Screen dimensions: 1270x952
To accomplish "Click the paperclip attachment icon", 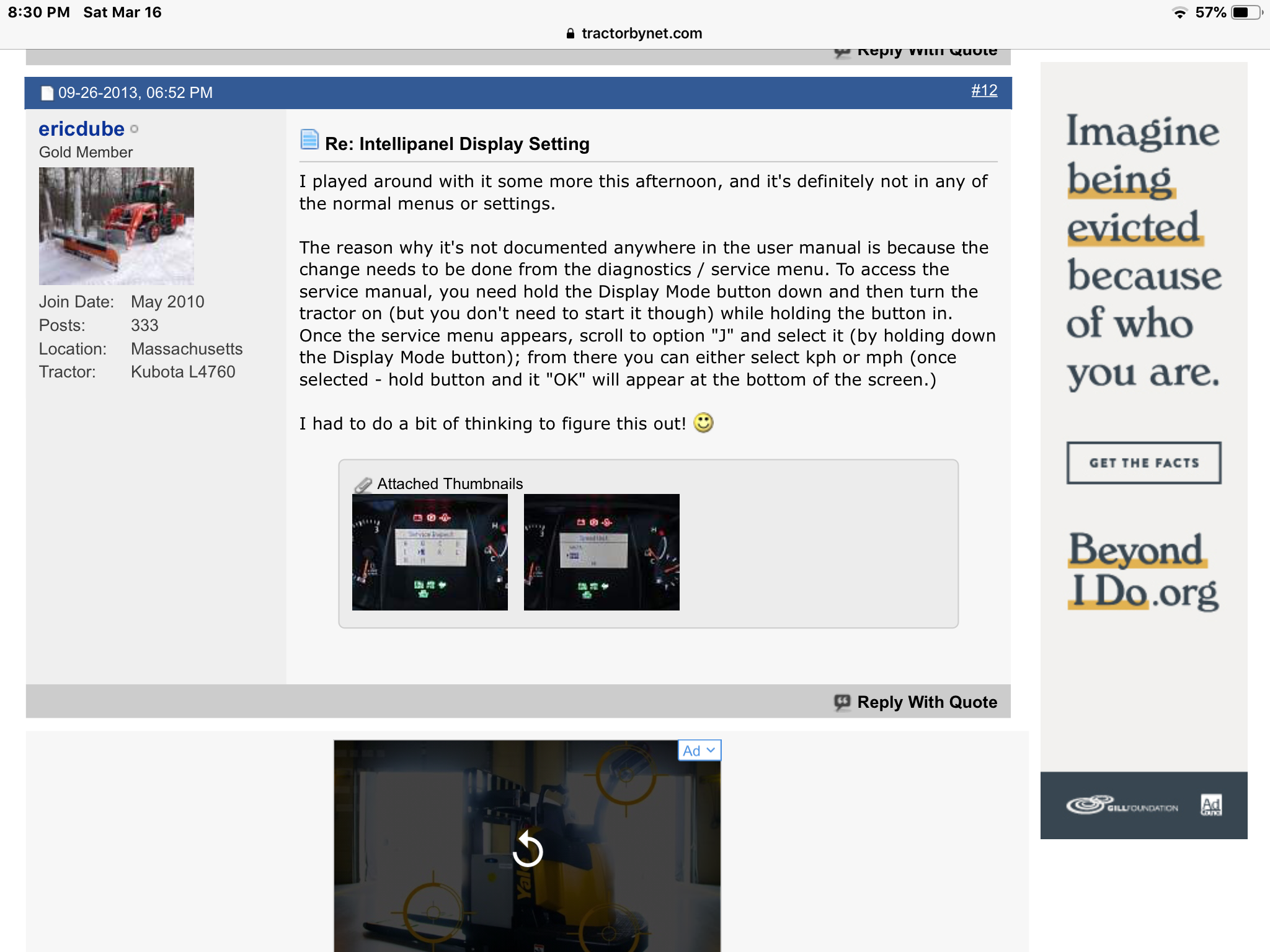I will tap(363, 485).
